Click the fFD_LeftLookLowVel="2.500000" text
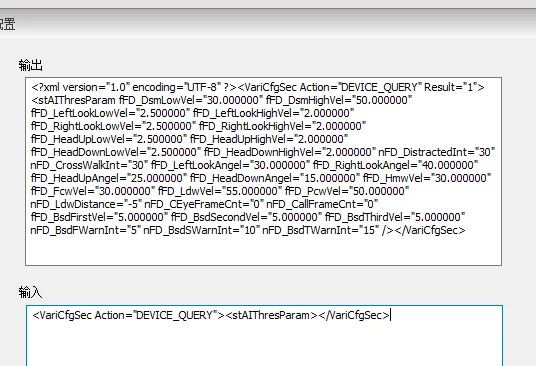 coord(110,113)
